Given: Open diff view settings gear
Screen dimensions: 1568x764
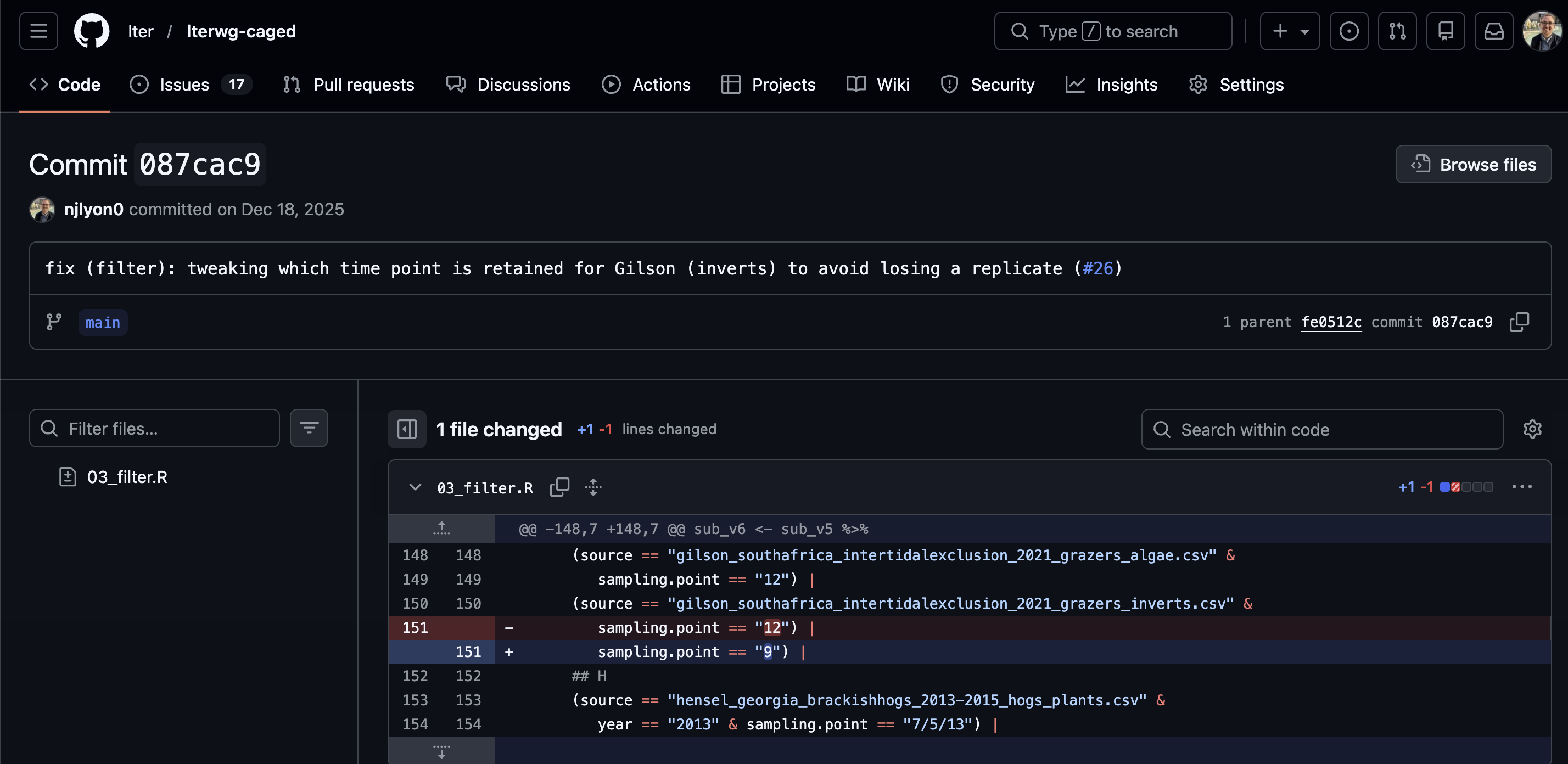Looking at the screenshot, I should [1531, 429].
